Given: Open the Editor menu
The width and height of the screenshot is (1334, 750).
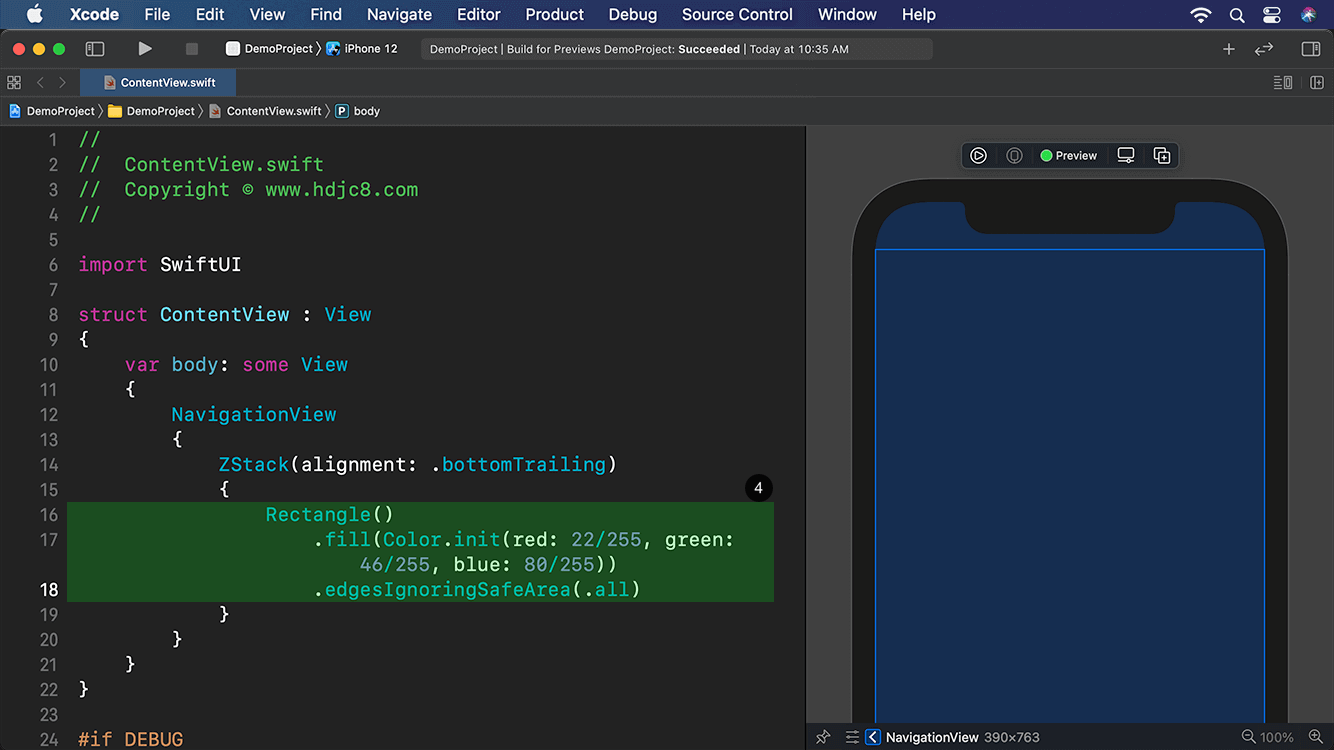Looking at the screenshot, I should (x=479, y=14).
